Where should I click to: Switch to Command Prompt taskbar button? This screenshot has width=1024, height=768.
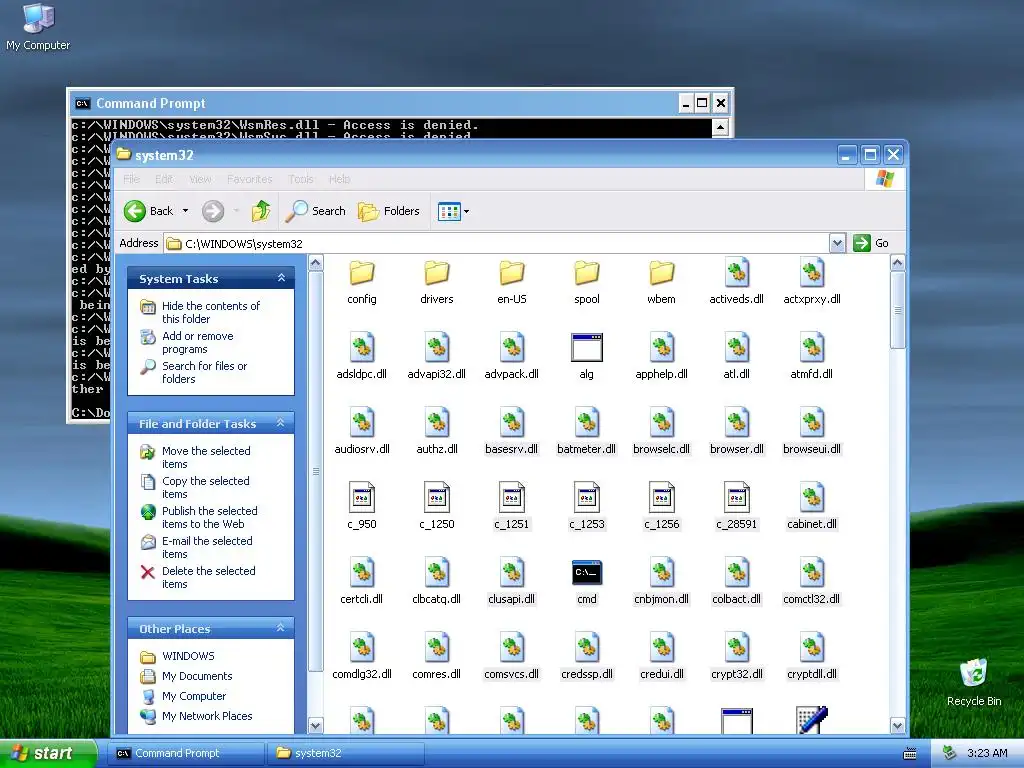[185, 753]
